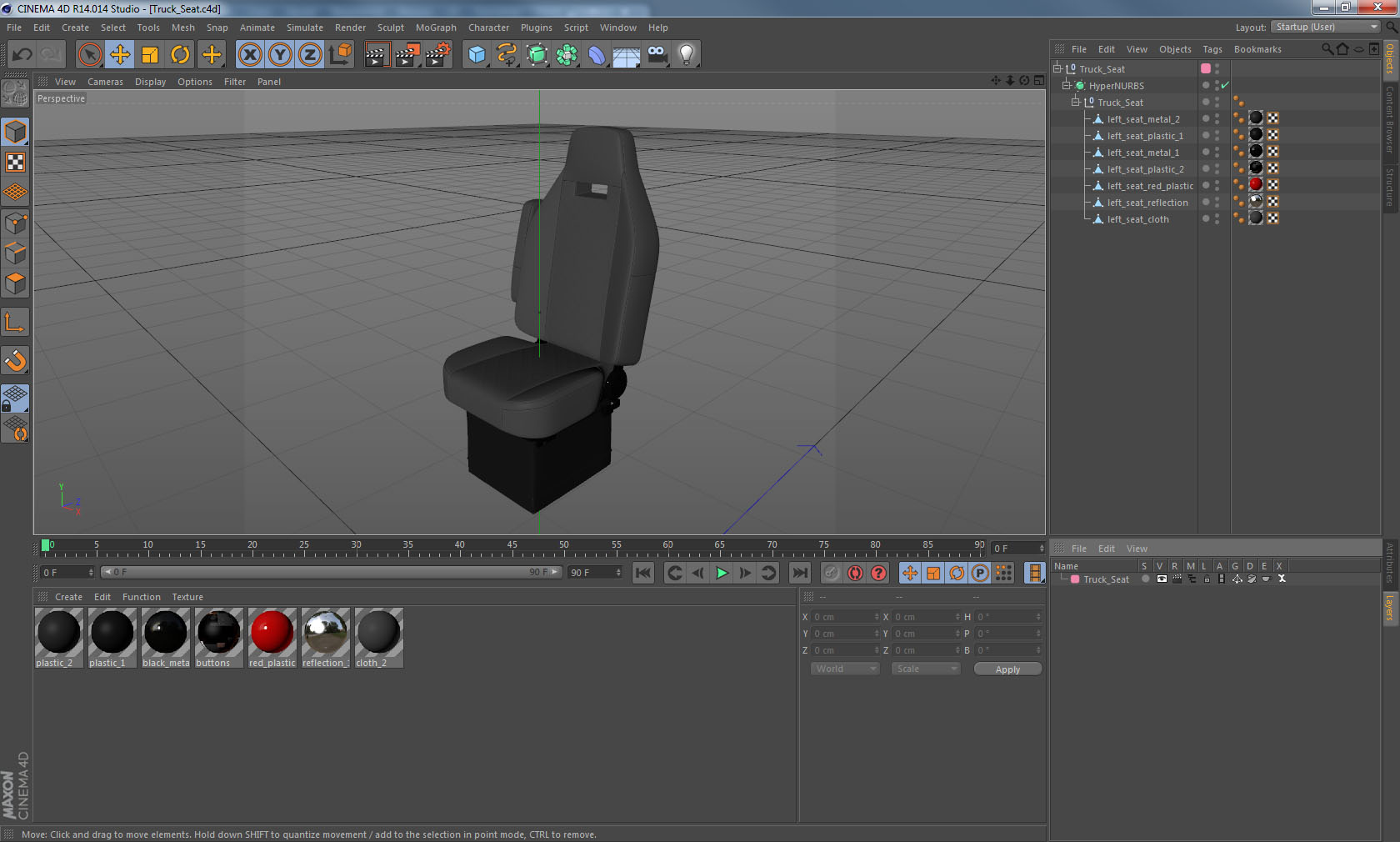
Task: Open the File menu
Action: click(14, 28)
